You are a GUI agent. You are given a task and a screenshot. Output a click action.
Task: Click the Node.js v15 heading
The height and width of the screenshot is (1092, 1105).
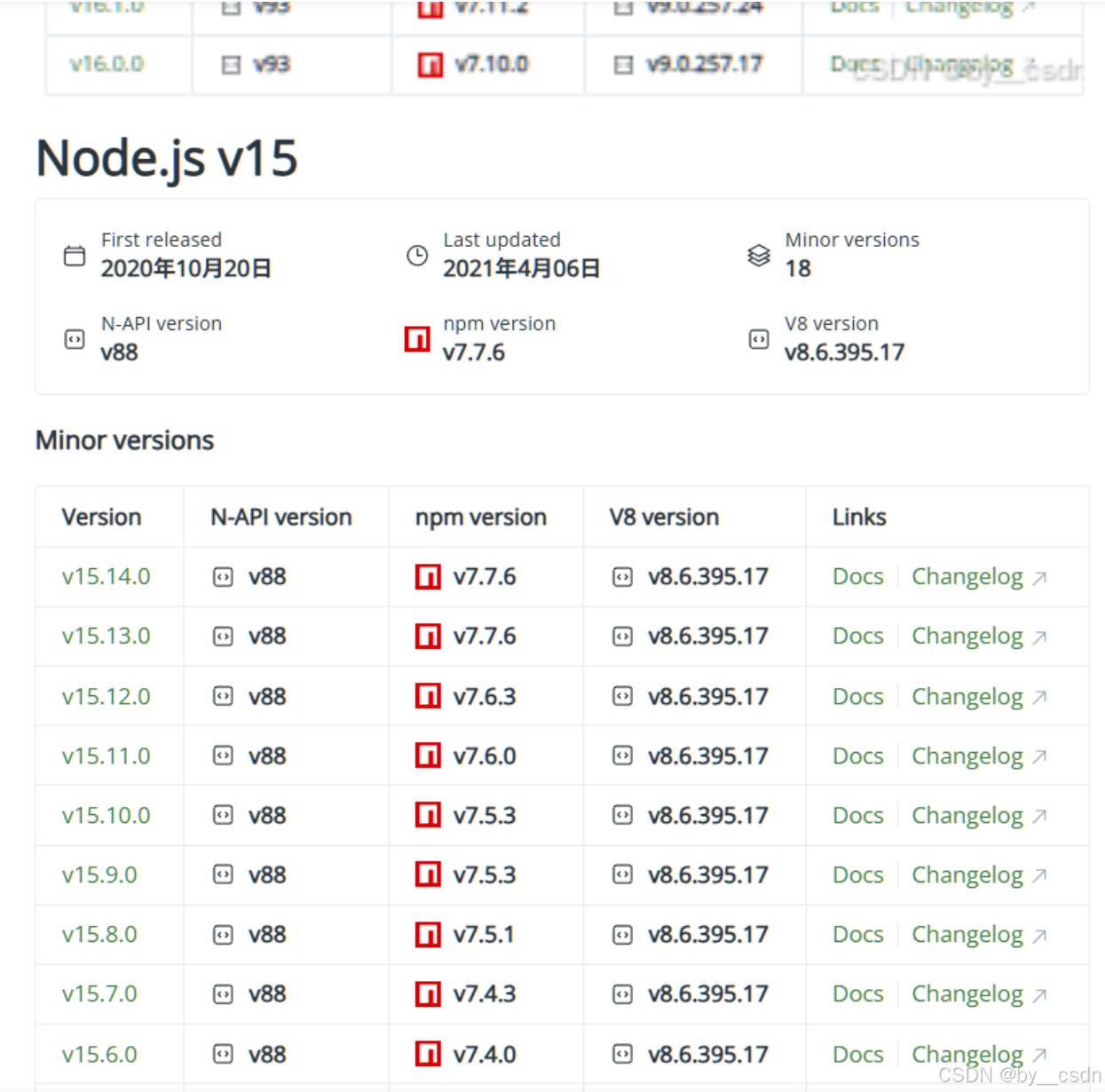167,158
